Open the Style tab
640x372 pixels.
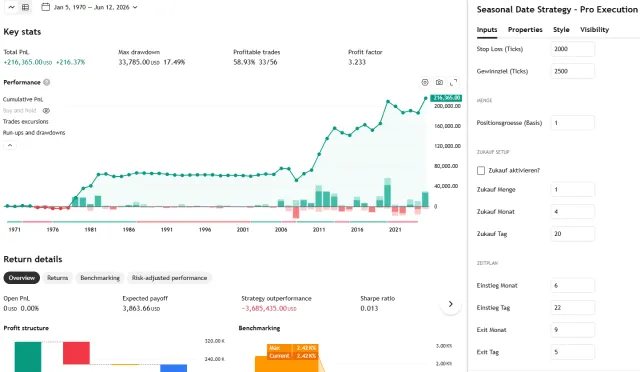tap(561, 29)
